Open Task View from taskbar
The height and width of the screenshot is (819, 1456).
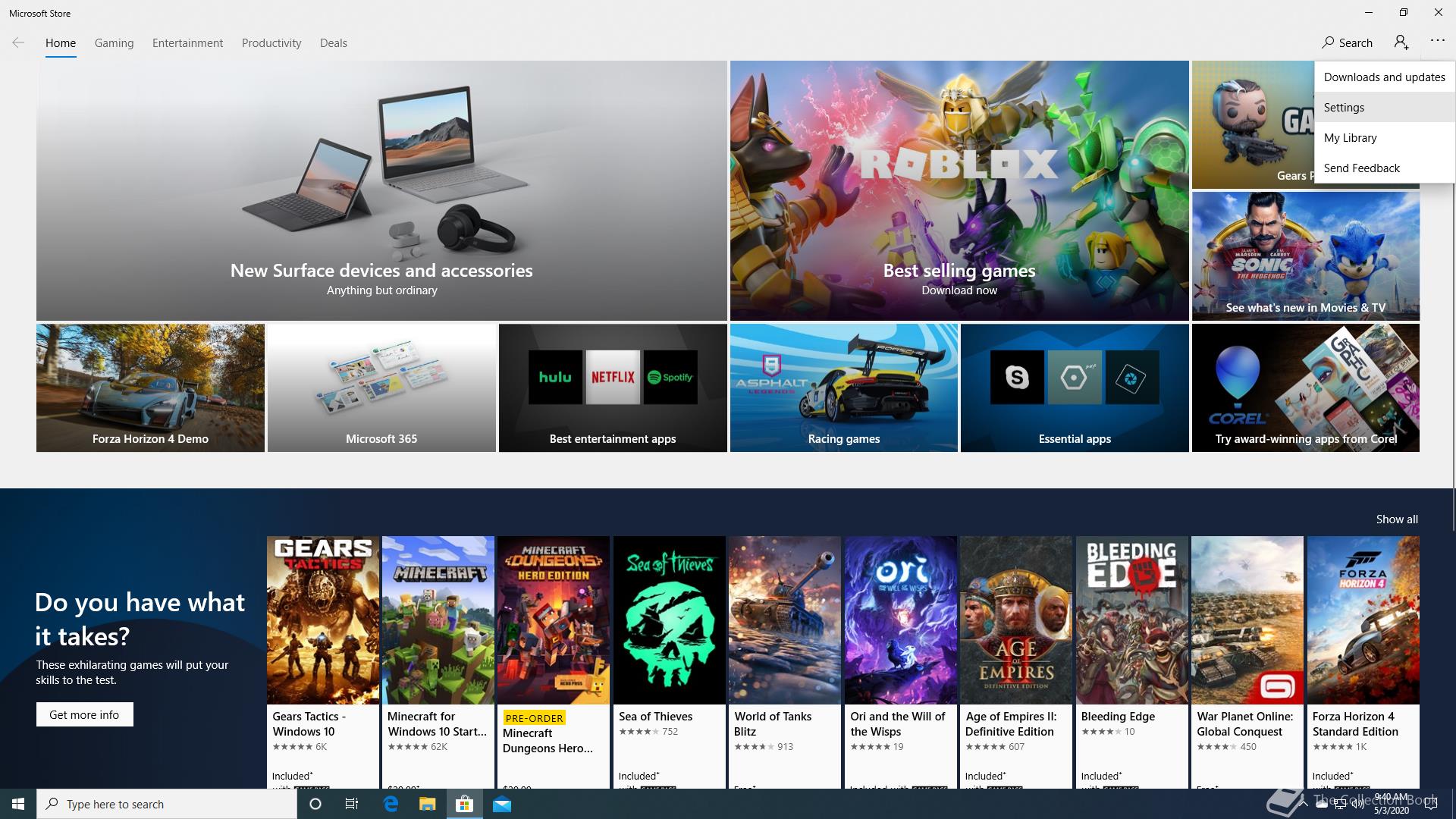click(x=352, y=804)
